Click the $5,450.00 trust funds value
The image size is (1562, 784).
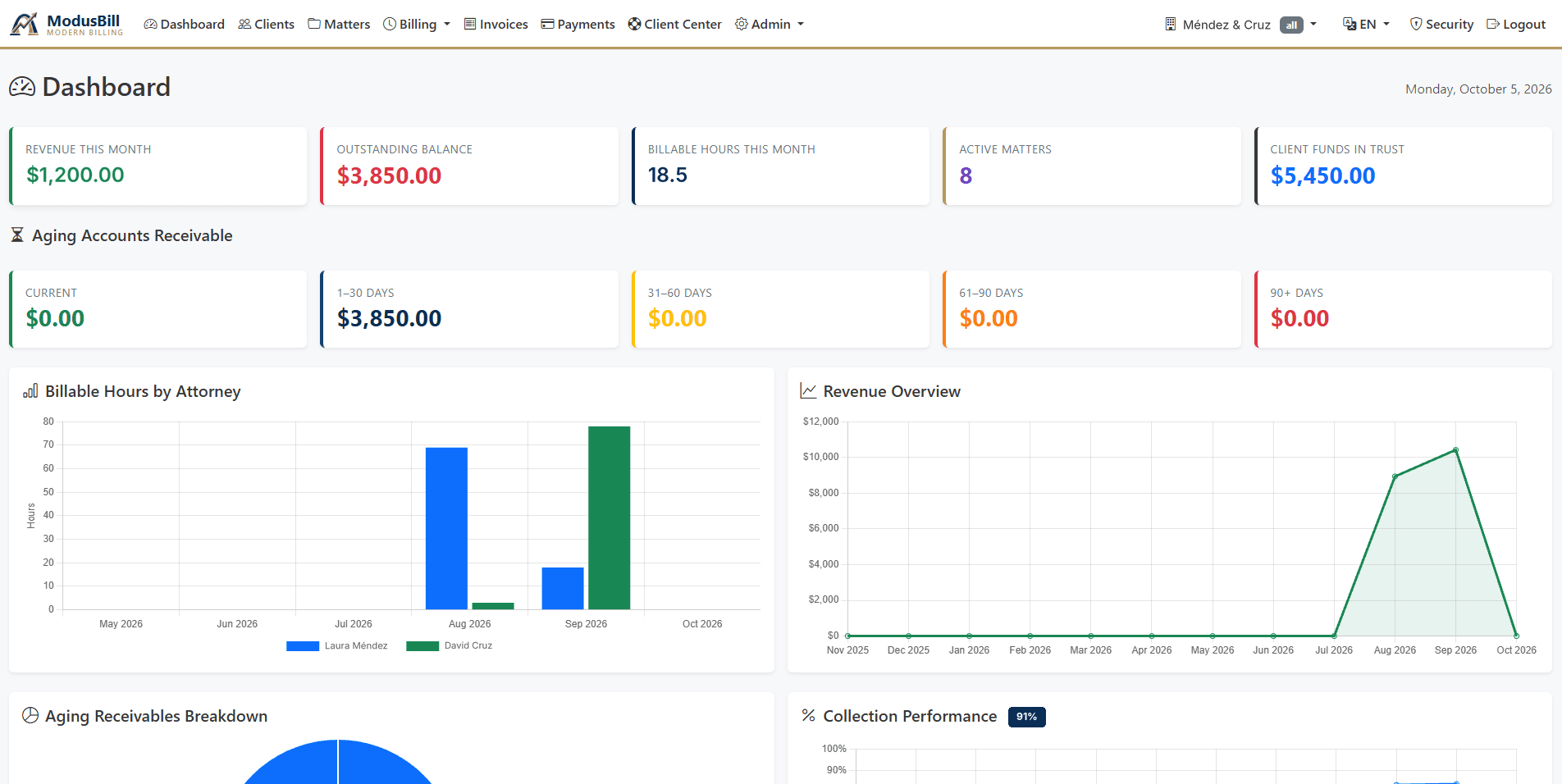1322,175
